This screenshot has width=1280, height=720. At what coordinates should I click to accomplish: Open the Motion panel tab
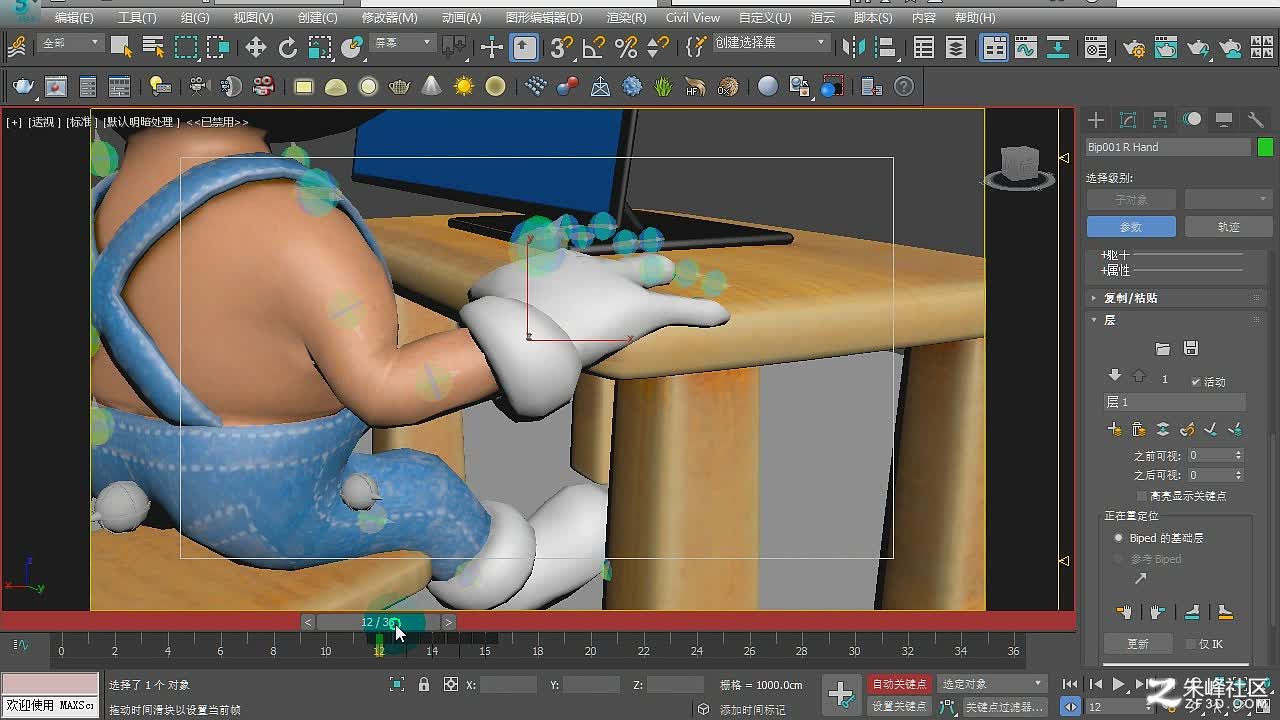[1192, 120]
